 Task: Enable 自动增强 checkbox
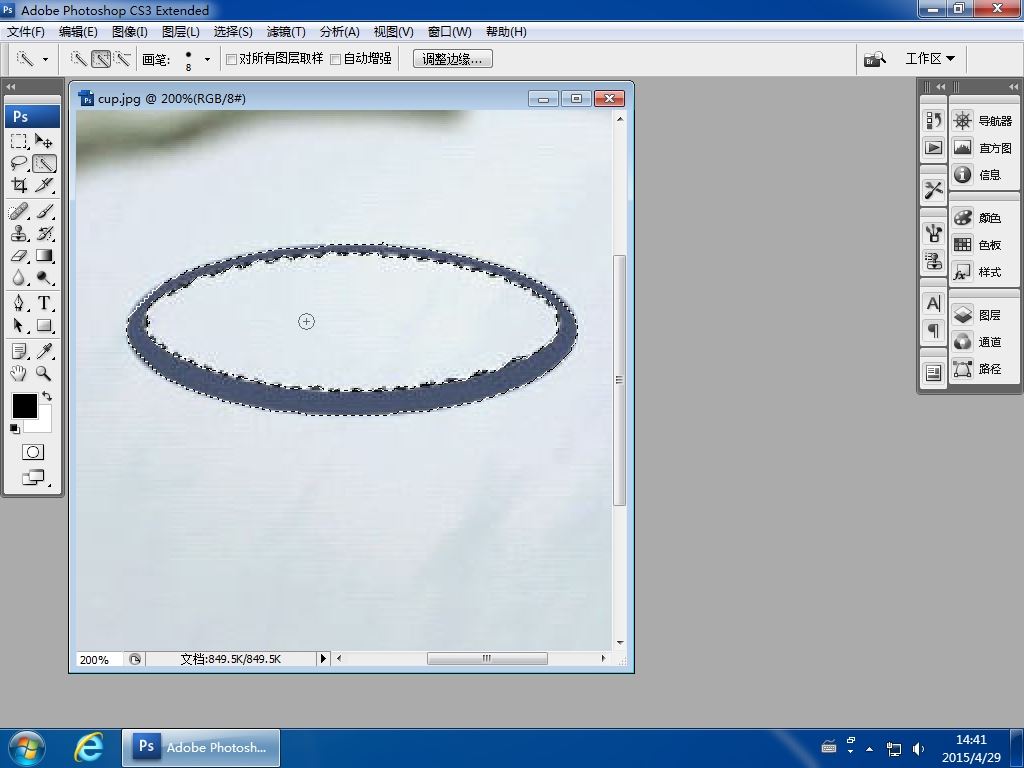tap(335, 59)
